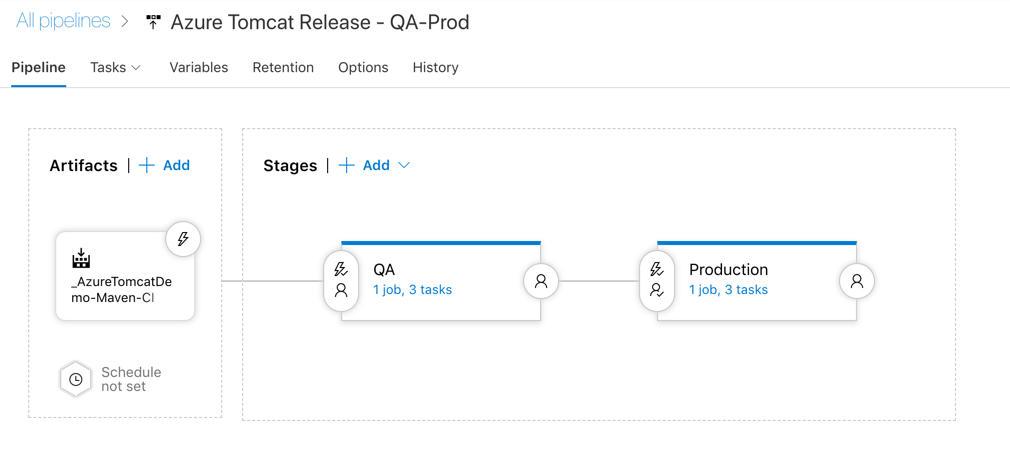Open continuous deployment trigger on artifact

click(183, 240)
